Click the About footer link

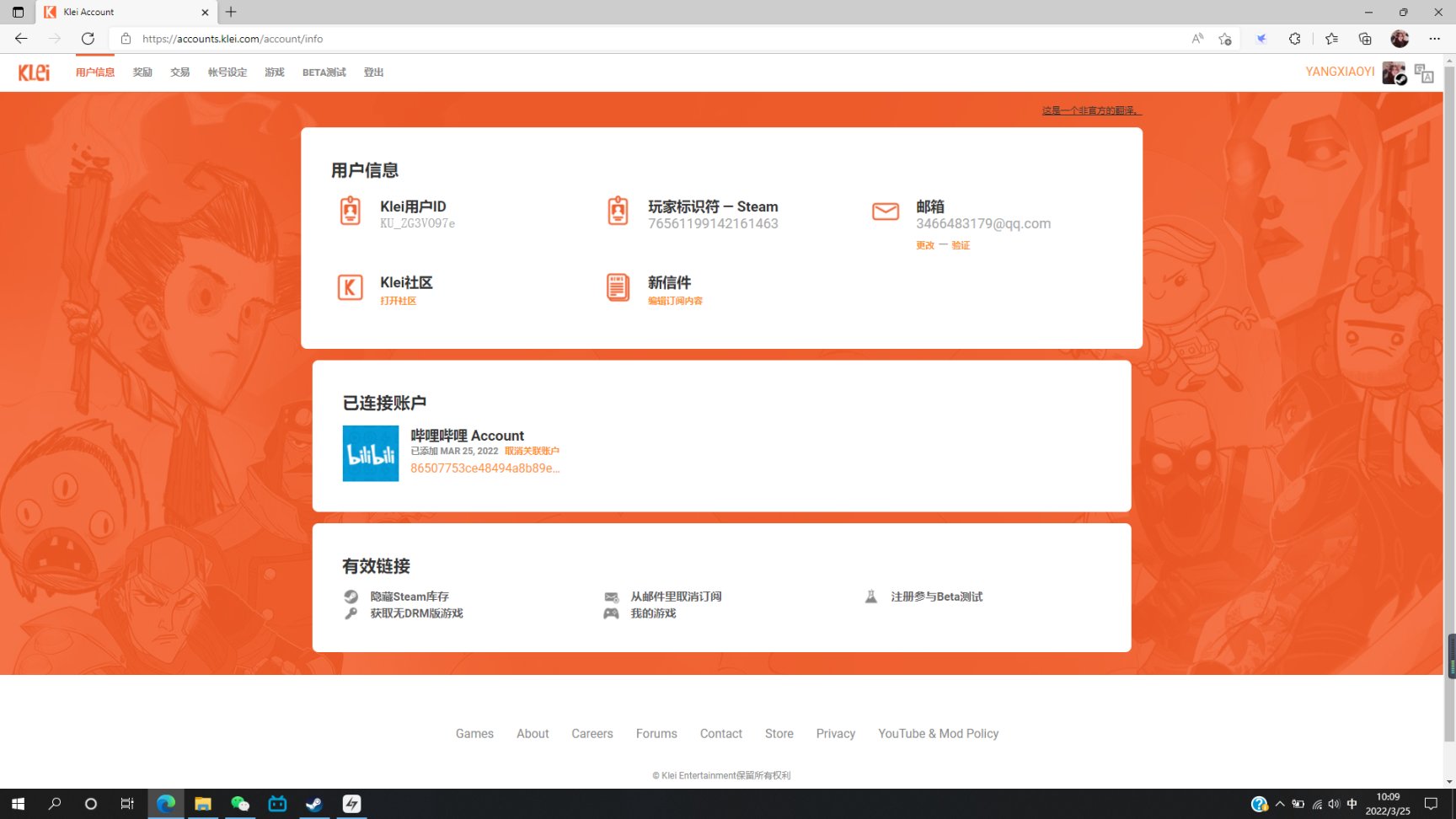pyautogui.click(x=533, y=734)
